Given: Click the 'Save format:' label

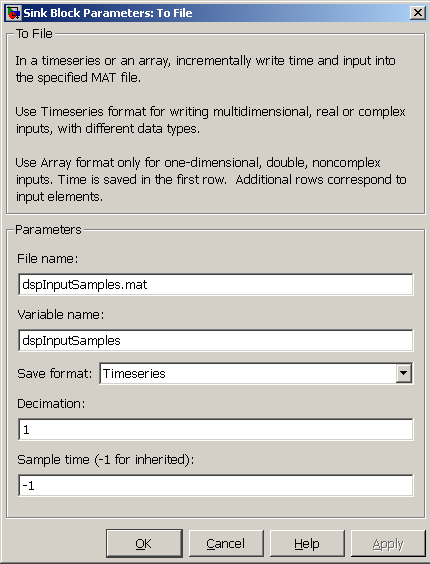Looking at the screenshot, I should click(55, 373).
